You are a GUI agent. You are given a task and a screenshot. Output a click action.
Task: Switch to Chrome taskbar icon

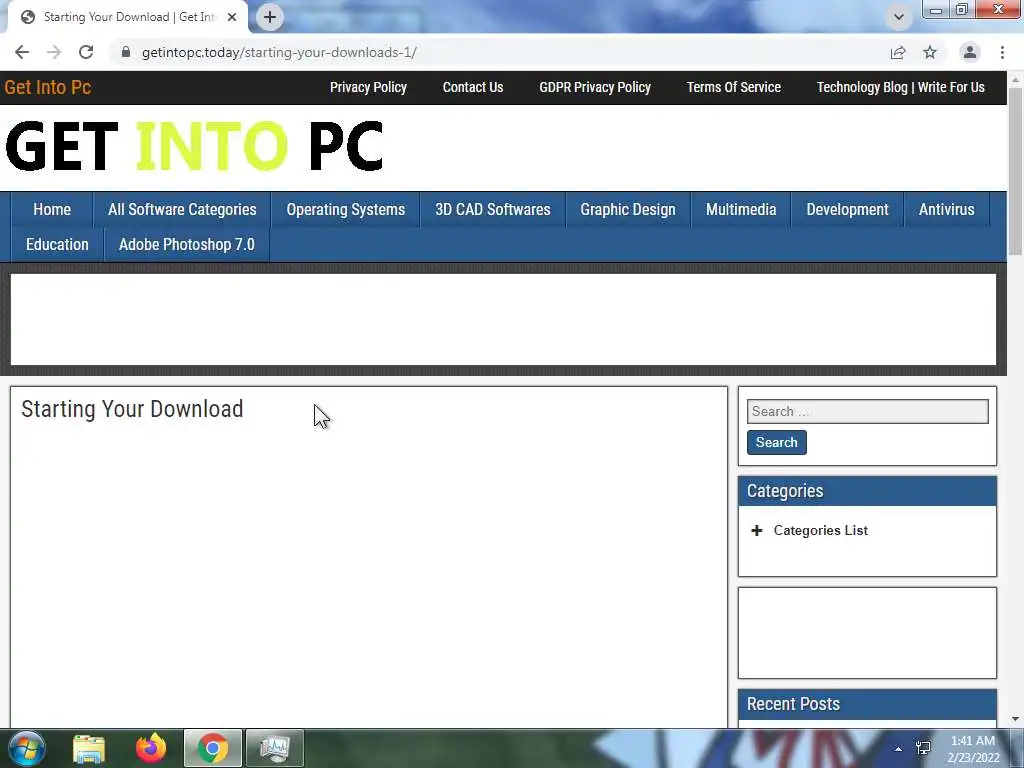(x=212, y=748)
